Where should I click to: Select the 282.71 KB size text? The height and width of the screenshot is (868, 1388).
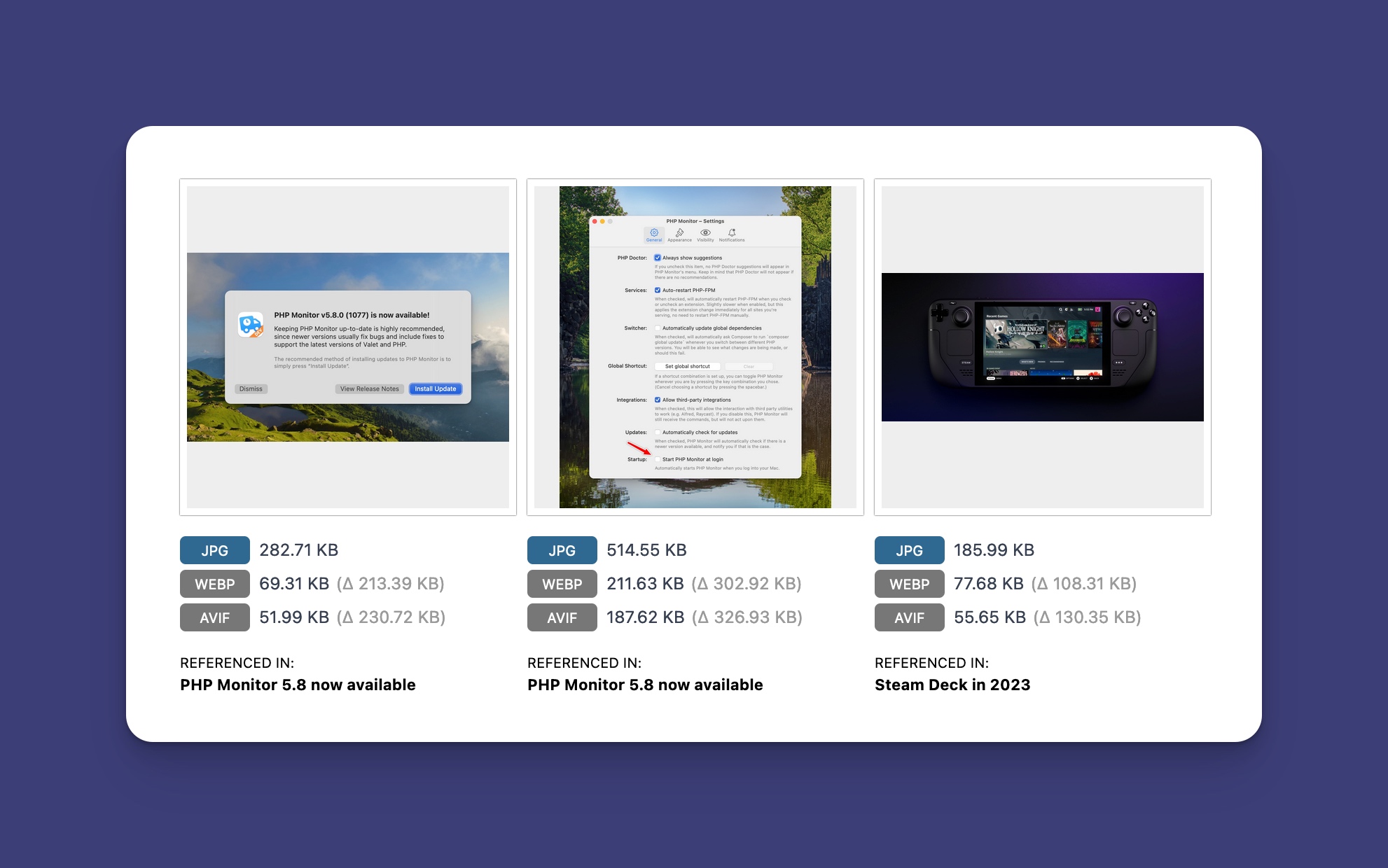(299, 550)
